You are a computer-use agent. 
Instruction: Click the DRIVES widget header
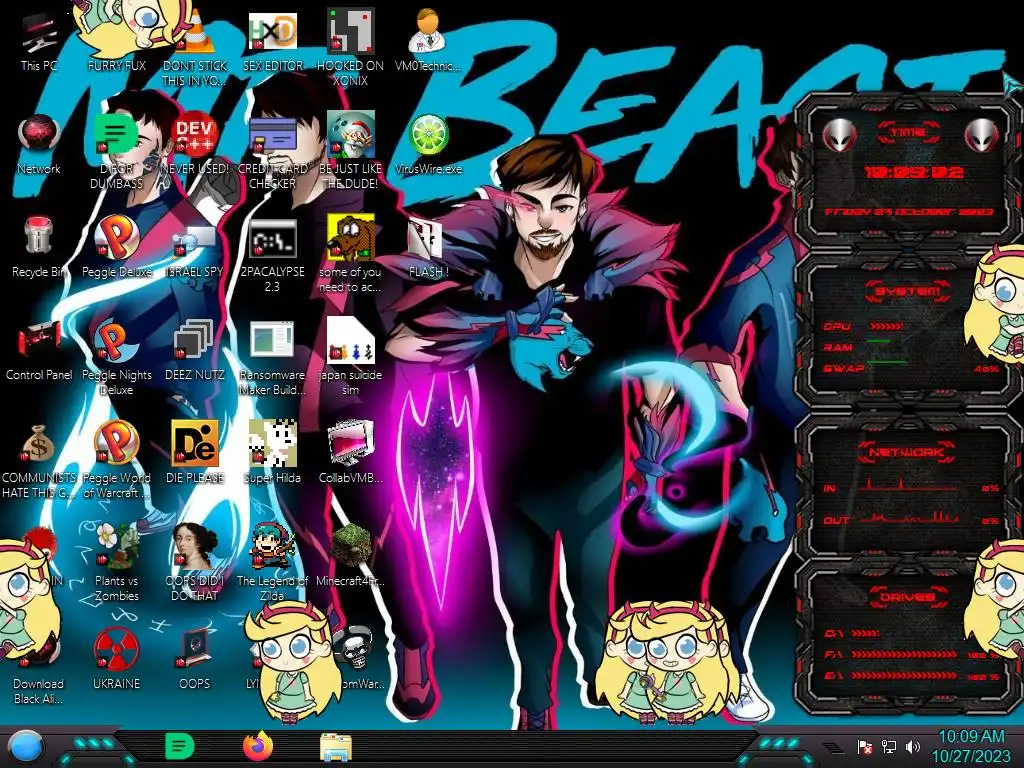tap(908, 597)
